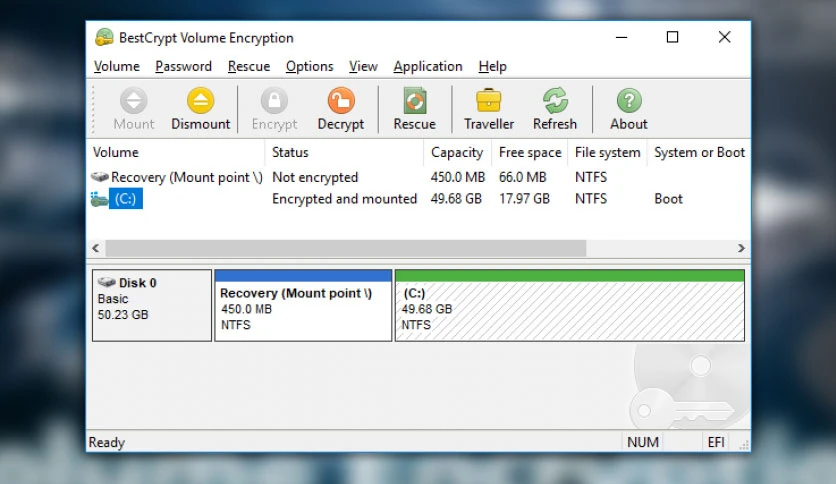Click the 66.0 MB free space cell

[x=522, y=177]
